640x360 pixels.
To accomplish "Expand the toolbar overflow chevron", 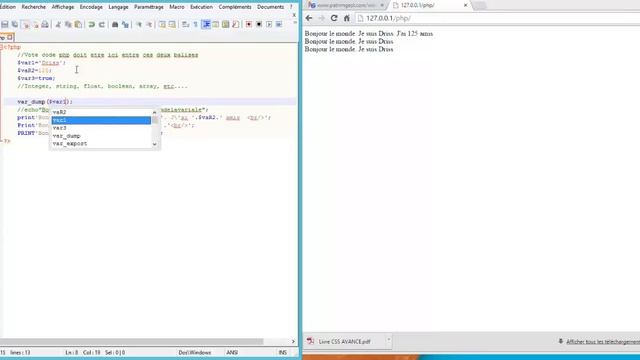I will (295, 23).
